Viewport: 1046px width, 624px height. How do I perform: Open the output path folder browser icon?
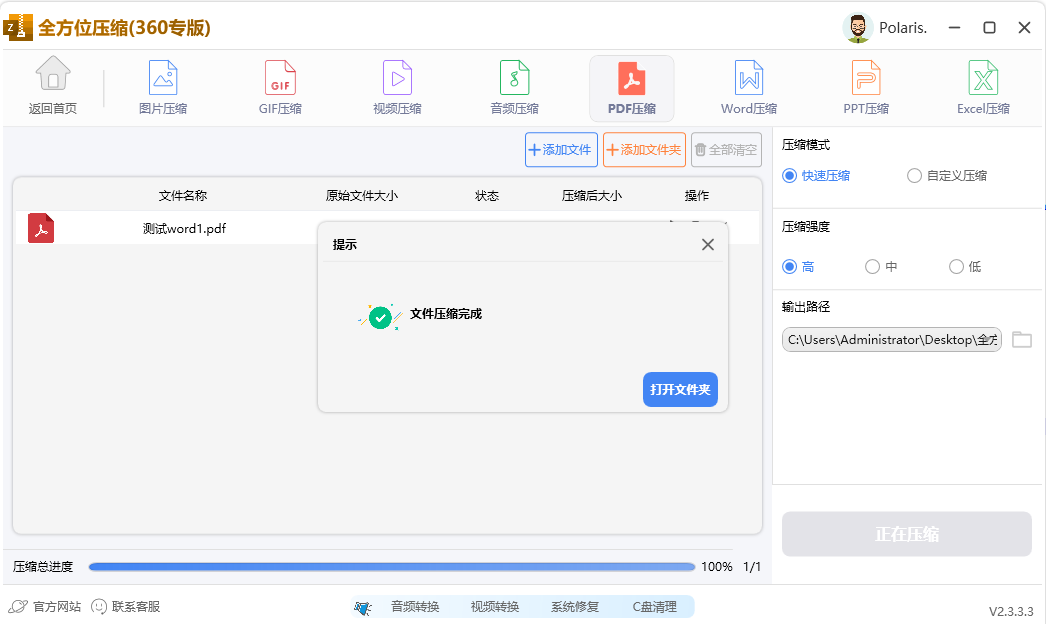[x=1021, y=339]
